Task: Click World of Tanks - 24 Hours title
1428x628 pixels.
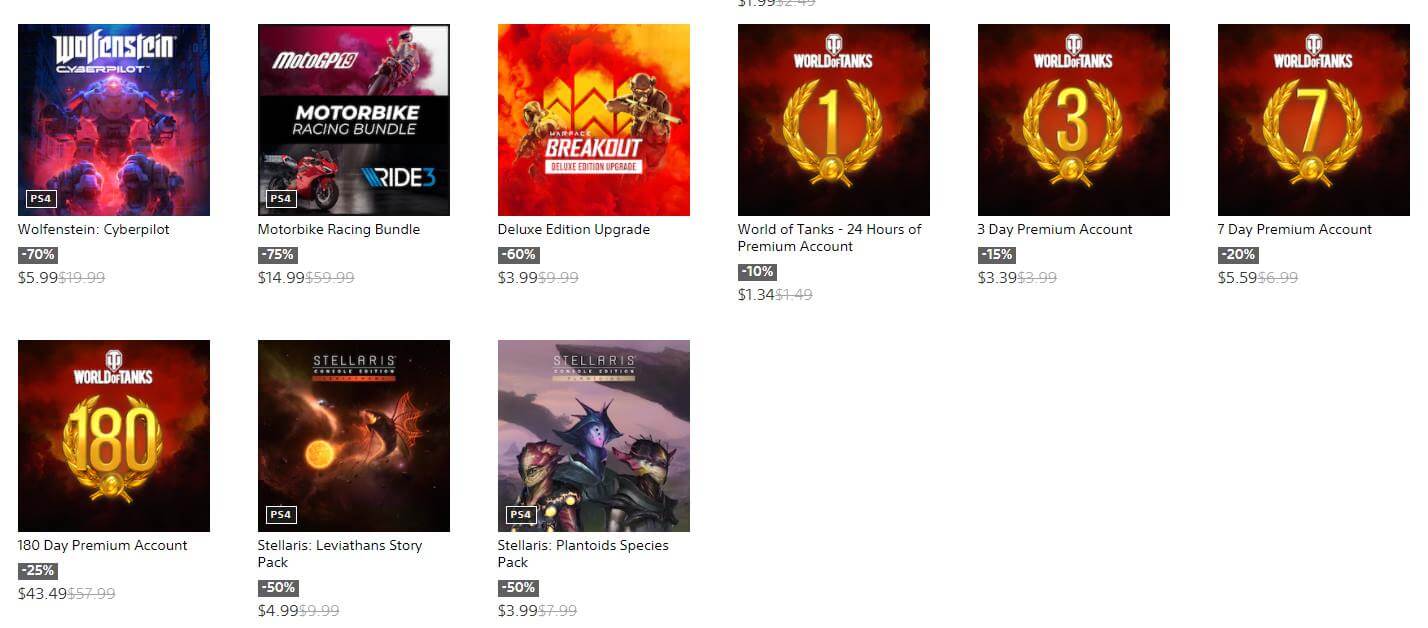Action: tap(830, 238)
